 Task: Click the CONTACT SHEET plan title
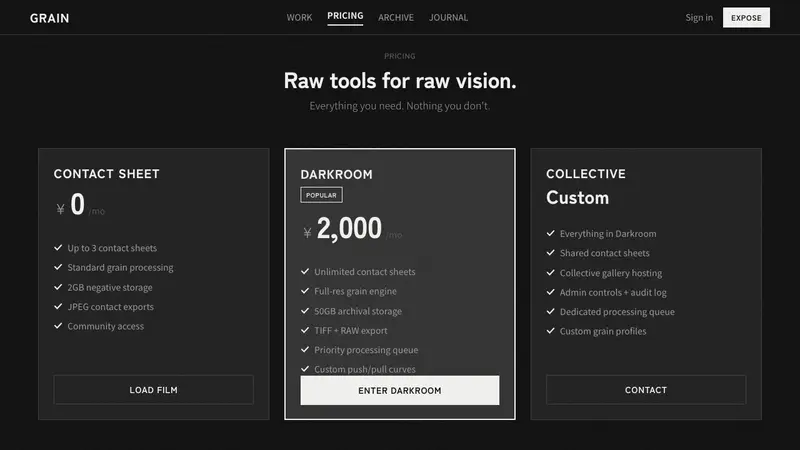[x=107, y=174]
